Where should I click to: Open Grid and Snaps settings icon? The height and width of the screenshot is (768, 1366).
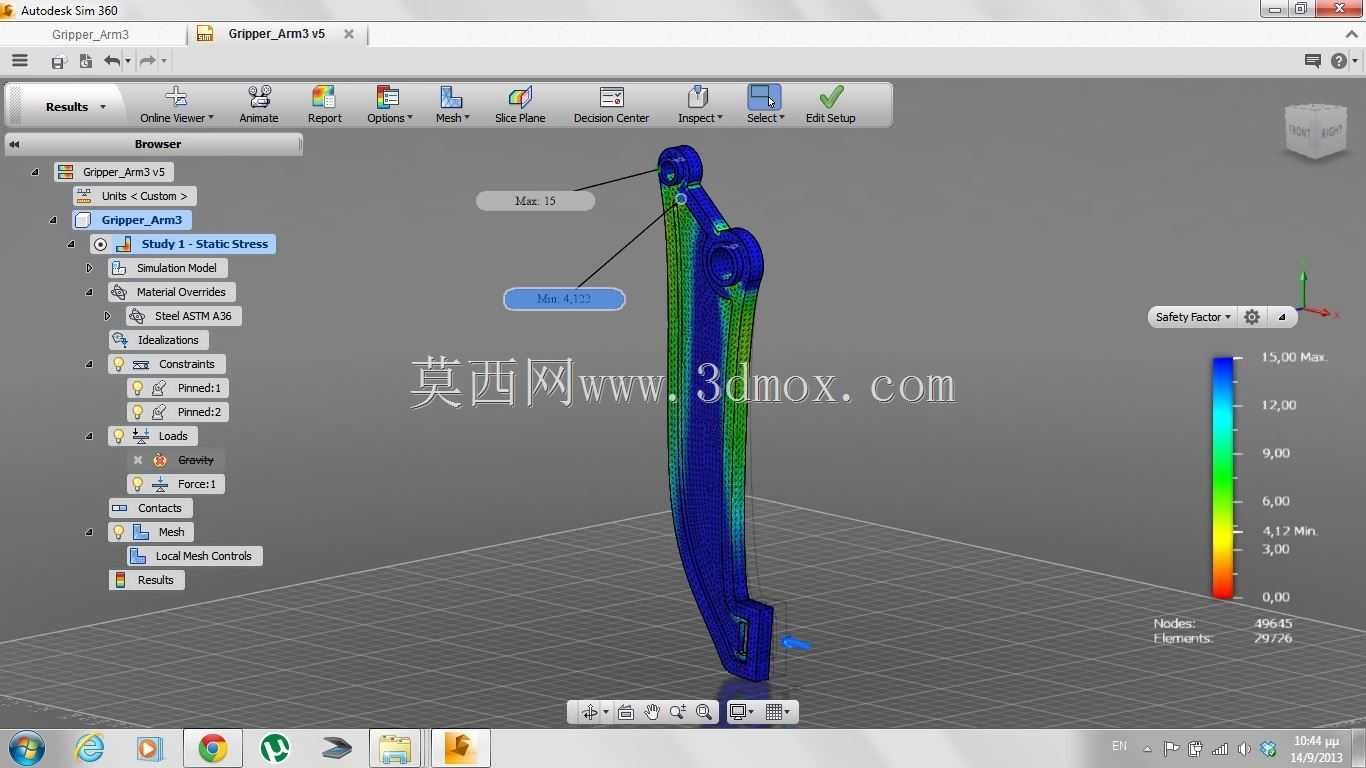point(774,712)
